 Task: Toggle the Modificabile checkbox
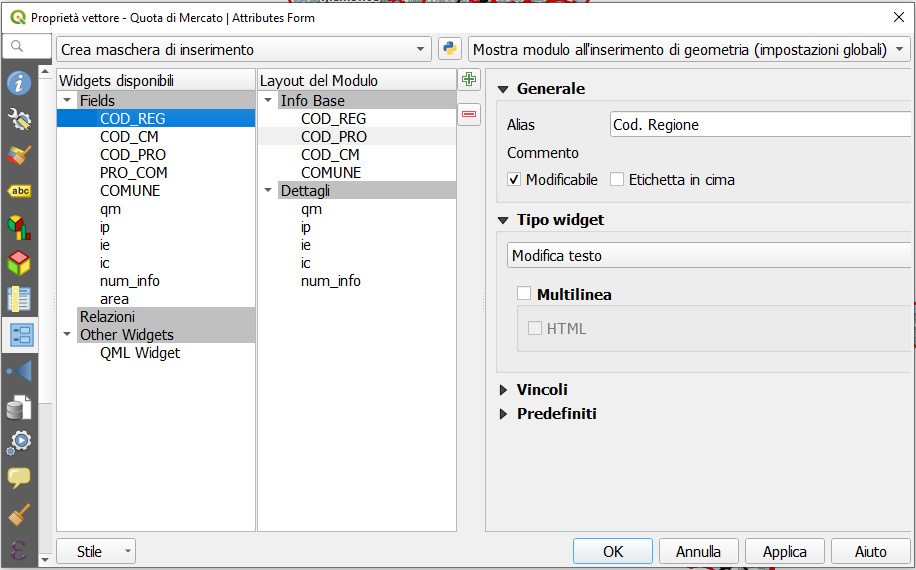tap(513, 179)
